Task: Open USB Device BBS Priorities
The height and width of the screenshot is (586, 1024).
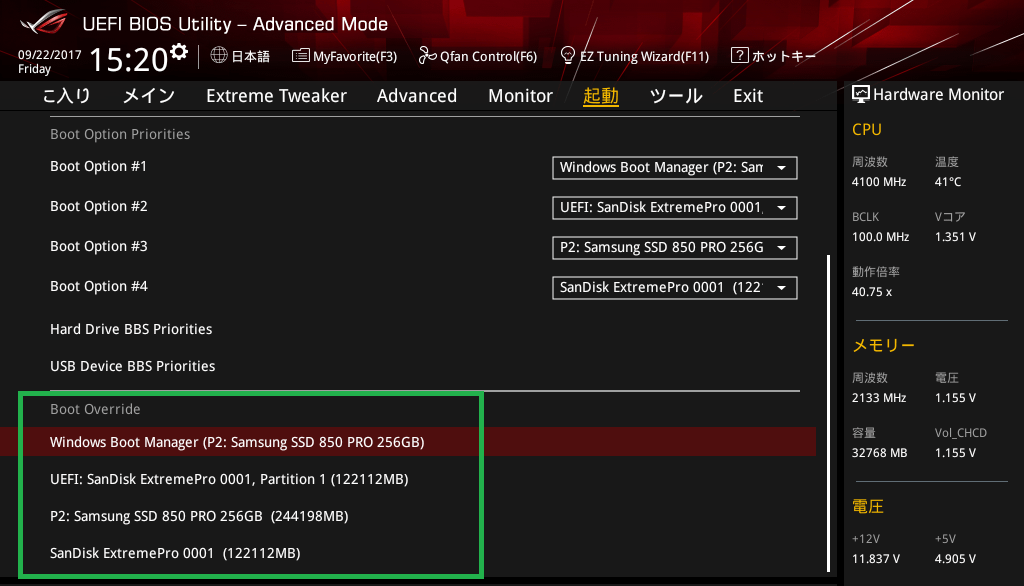Action: coord(133,366)
